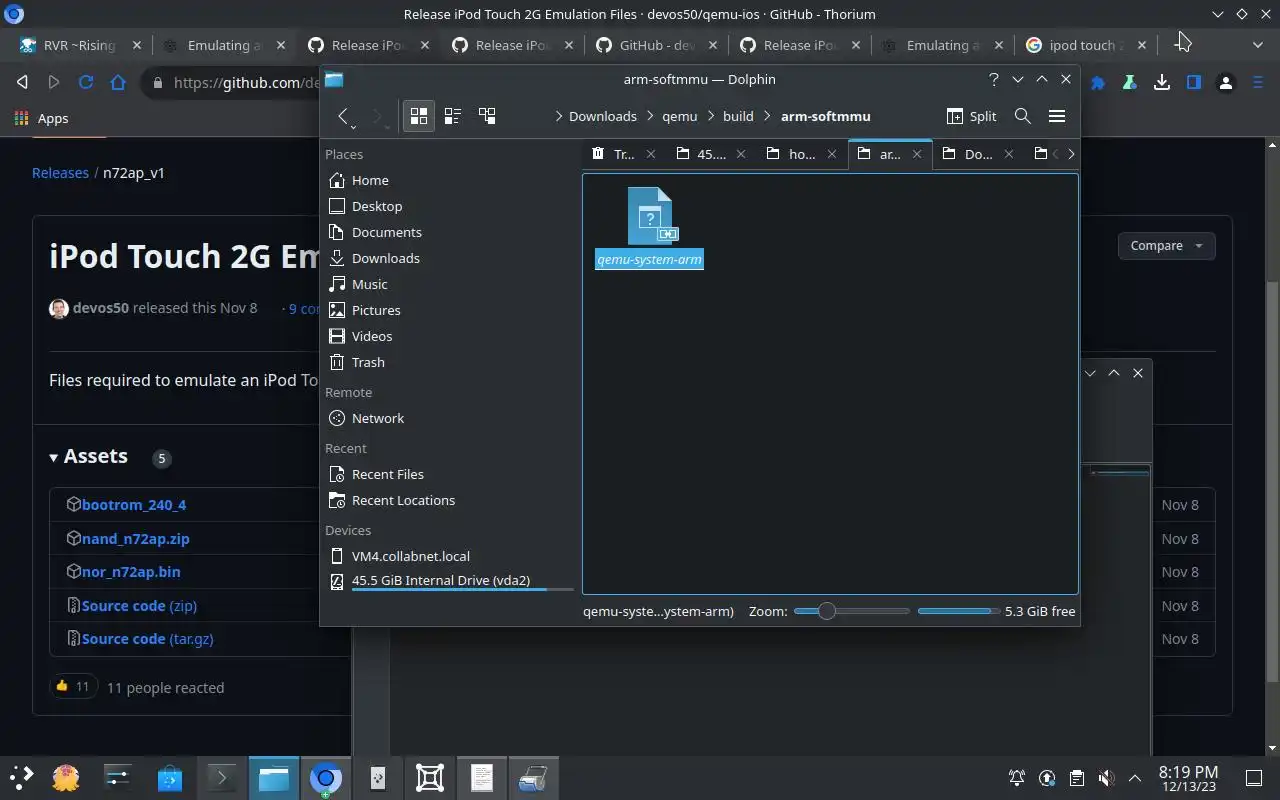This screenshot has height=800, width=1280.
Task: Open browser extensions puzzle icon
Action: coord(1098,82)
